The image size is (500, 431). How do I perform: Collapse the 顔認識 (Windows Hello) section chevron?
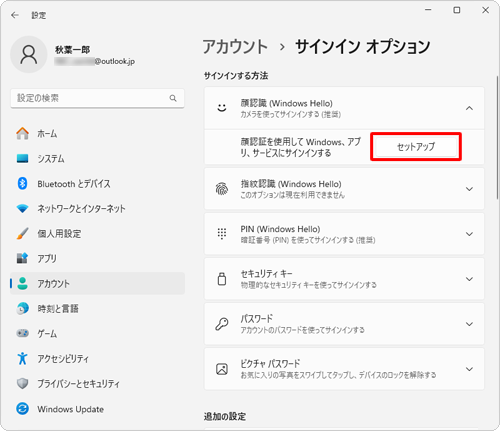tap(469, 108)
